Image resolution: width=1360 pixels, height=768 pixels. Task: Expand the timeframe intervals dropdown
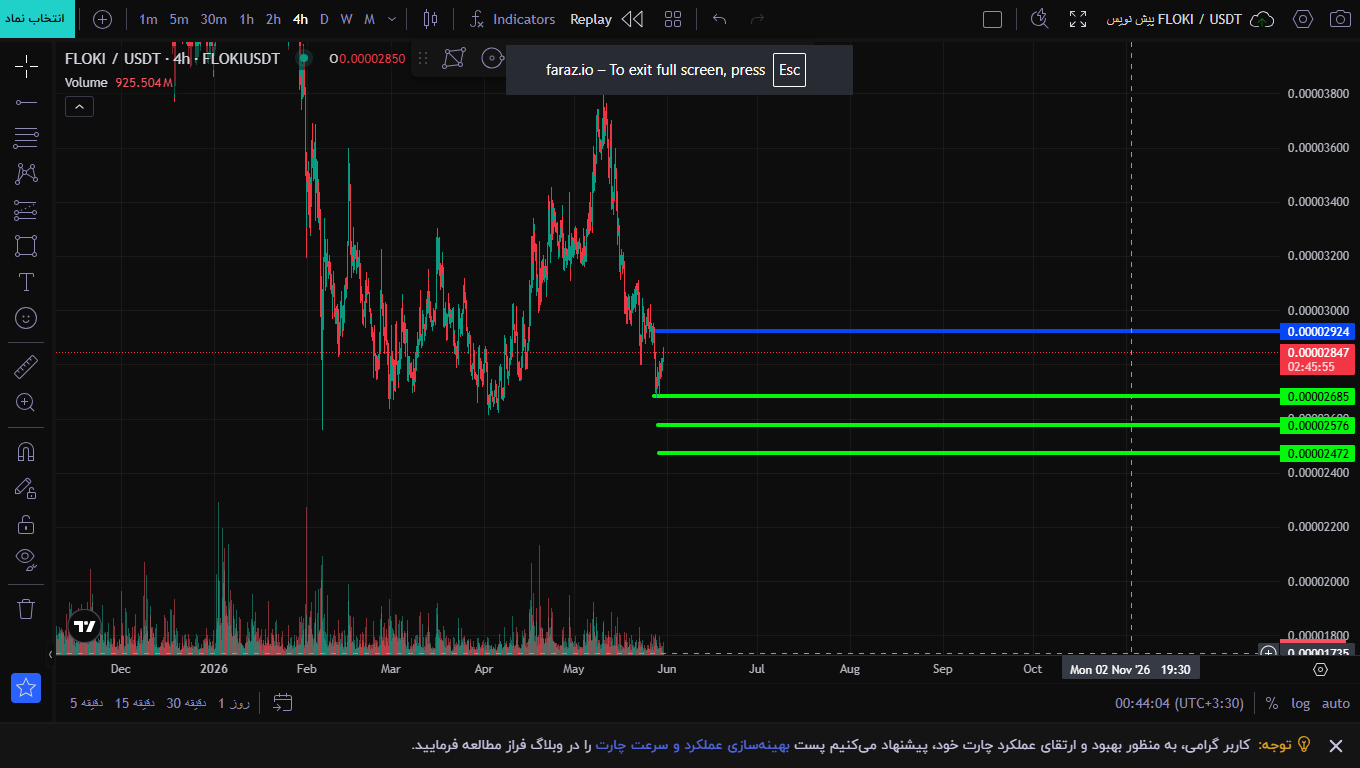pyautogui.click(x=392, y=19)
